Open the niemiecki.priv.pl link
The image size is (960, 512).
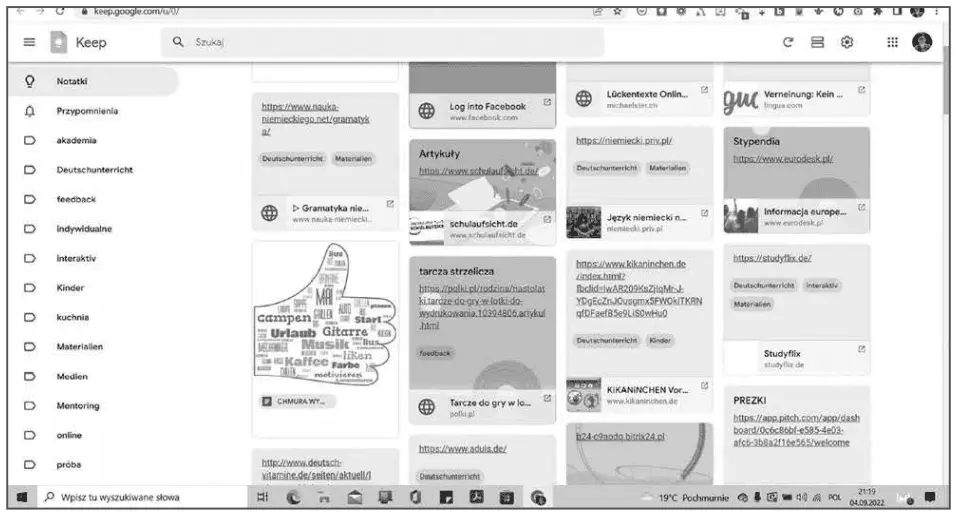tap(624, 140)
